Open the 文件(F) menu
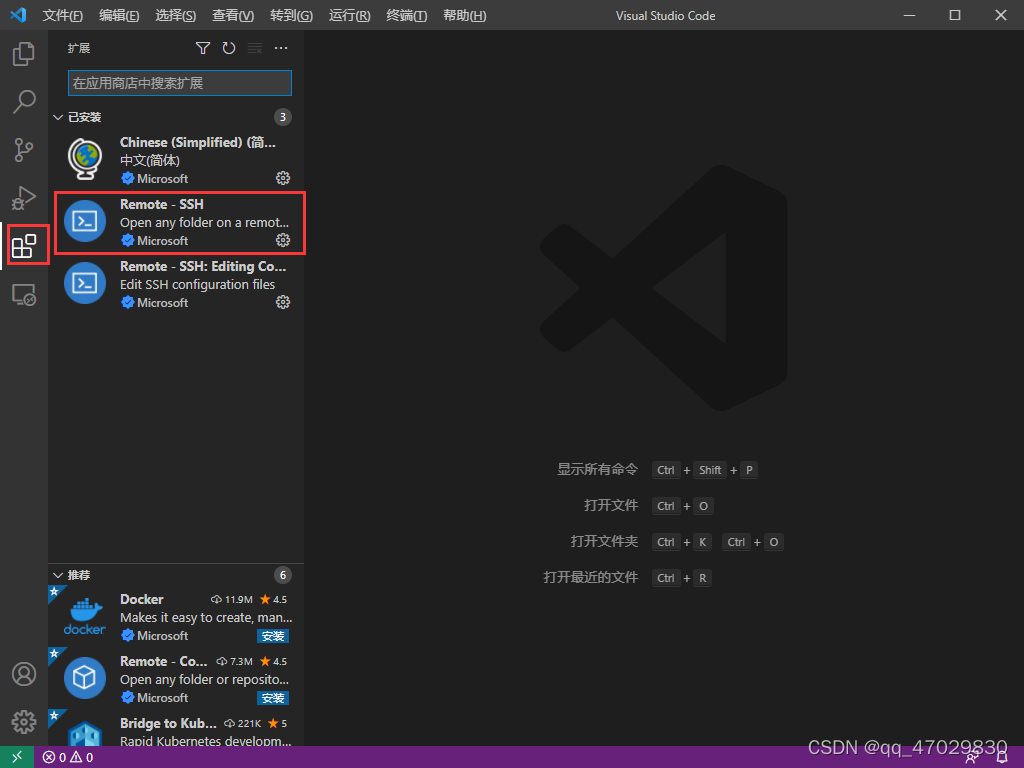1024x768 pixels. coord(63,15)
